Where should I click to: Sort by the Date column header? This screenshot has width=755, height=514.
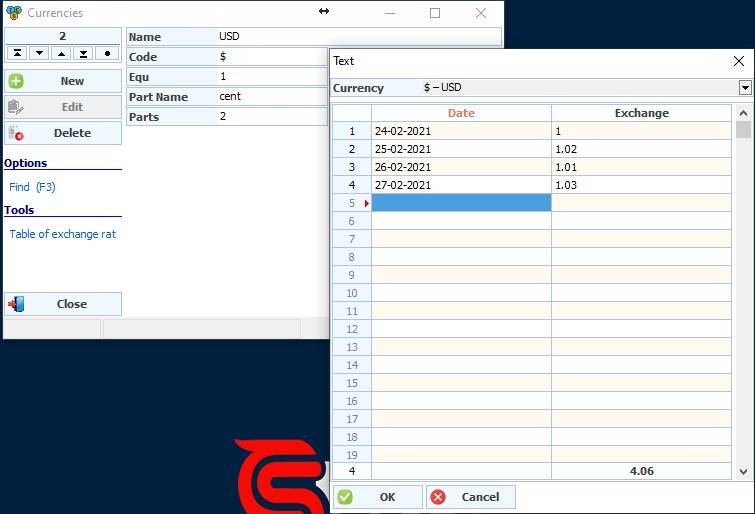(x=461, y=113)
